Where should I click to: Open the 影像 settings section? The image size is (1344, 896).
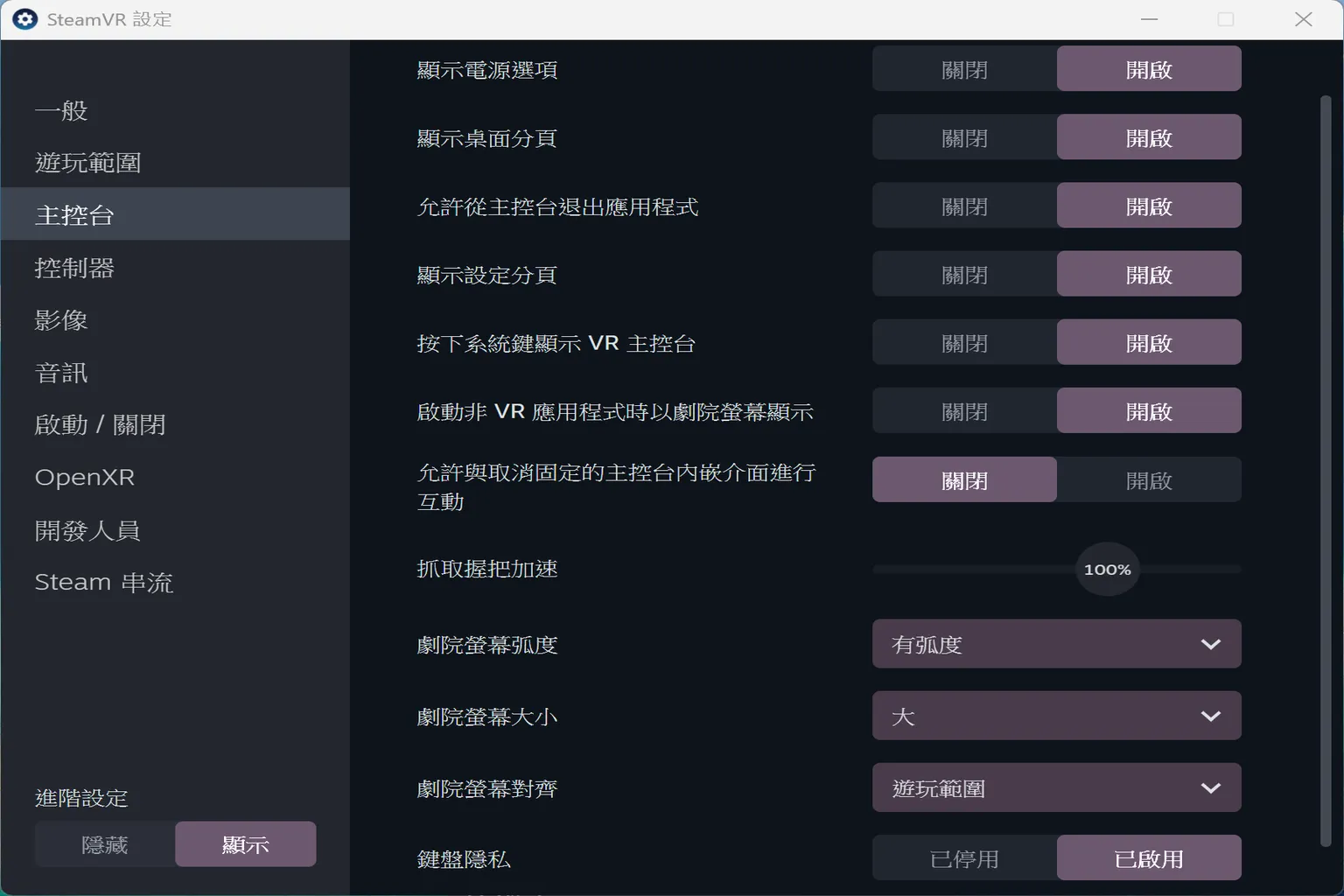pyautogui.click(x=59, y=320)
